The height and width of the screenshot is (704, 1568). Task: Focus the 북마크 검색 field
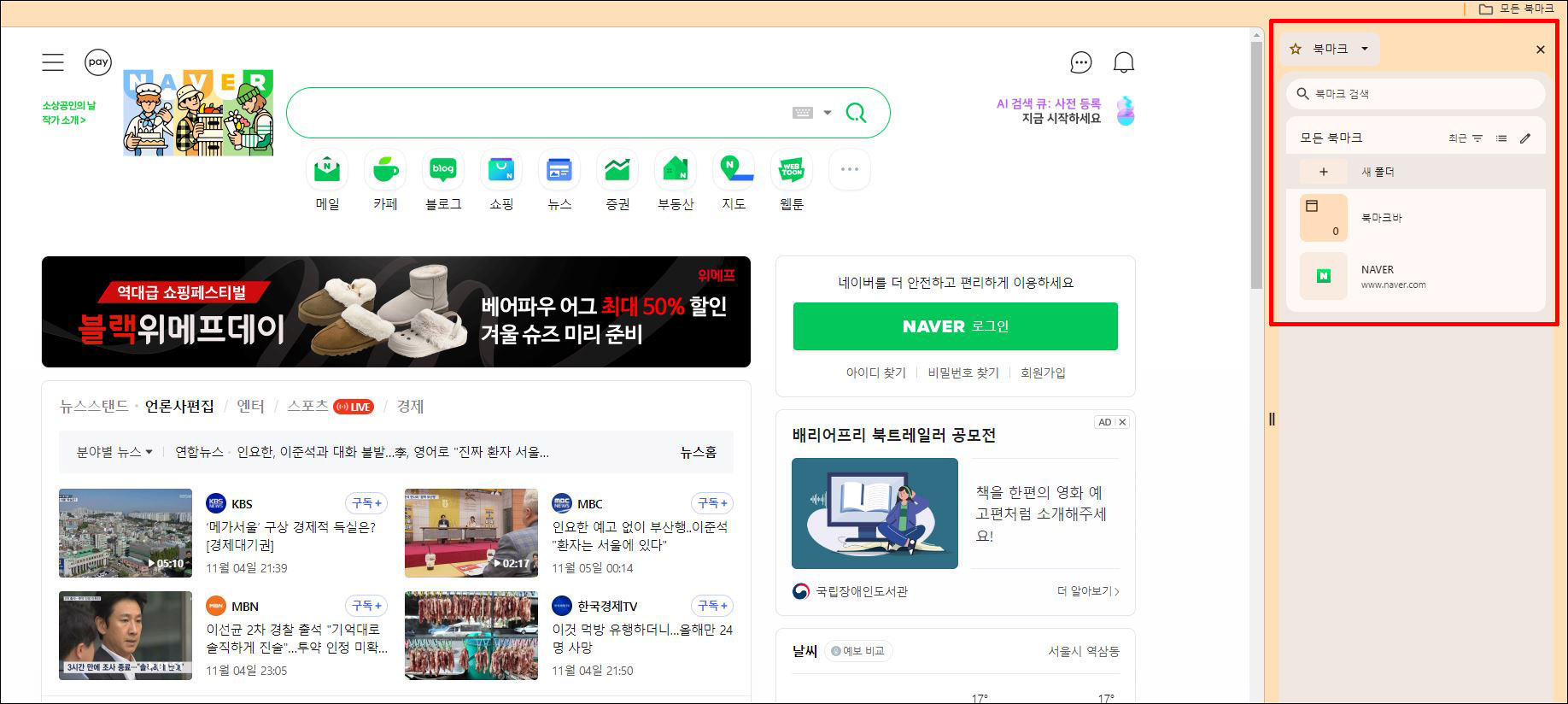click(1416, 94)
